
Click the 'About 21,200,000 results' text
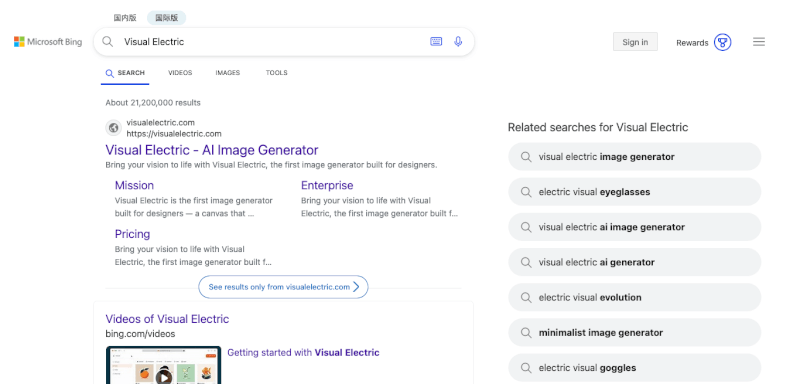pos(153,103)
